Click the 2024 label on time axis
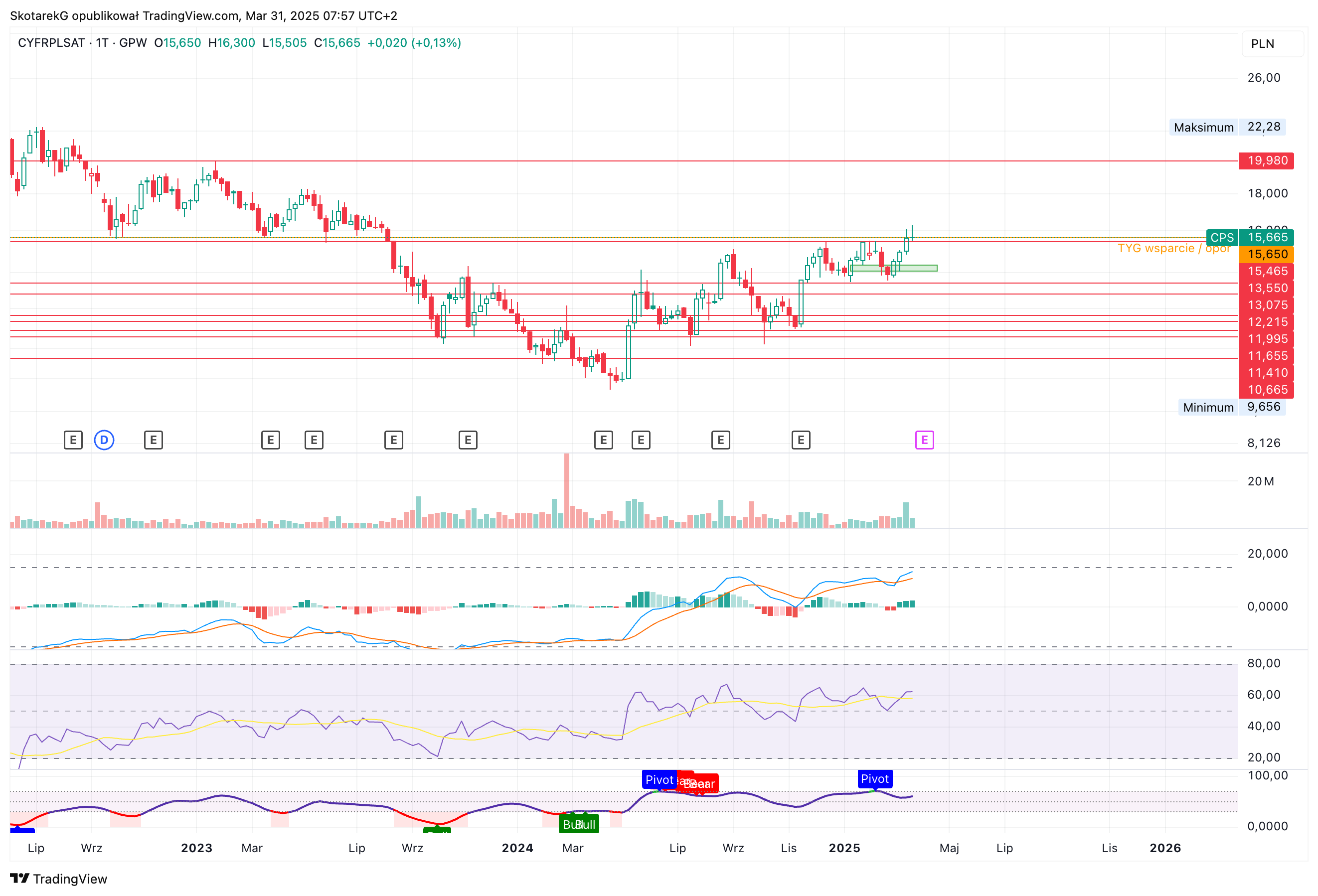The width and height of the screenshot is (1318, 896). (x=517, y=848)
